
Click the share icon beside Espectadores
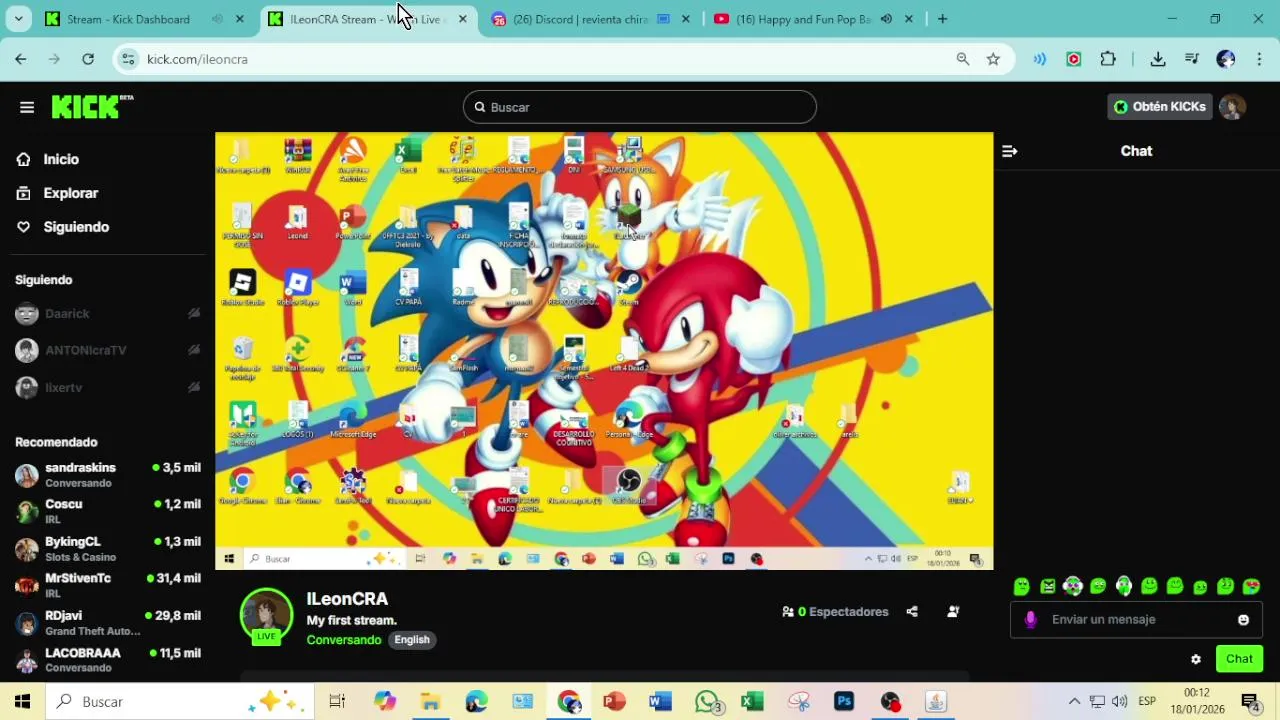coord(912,611)
